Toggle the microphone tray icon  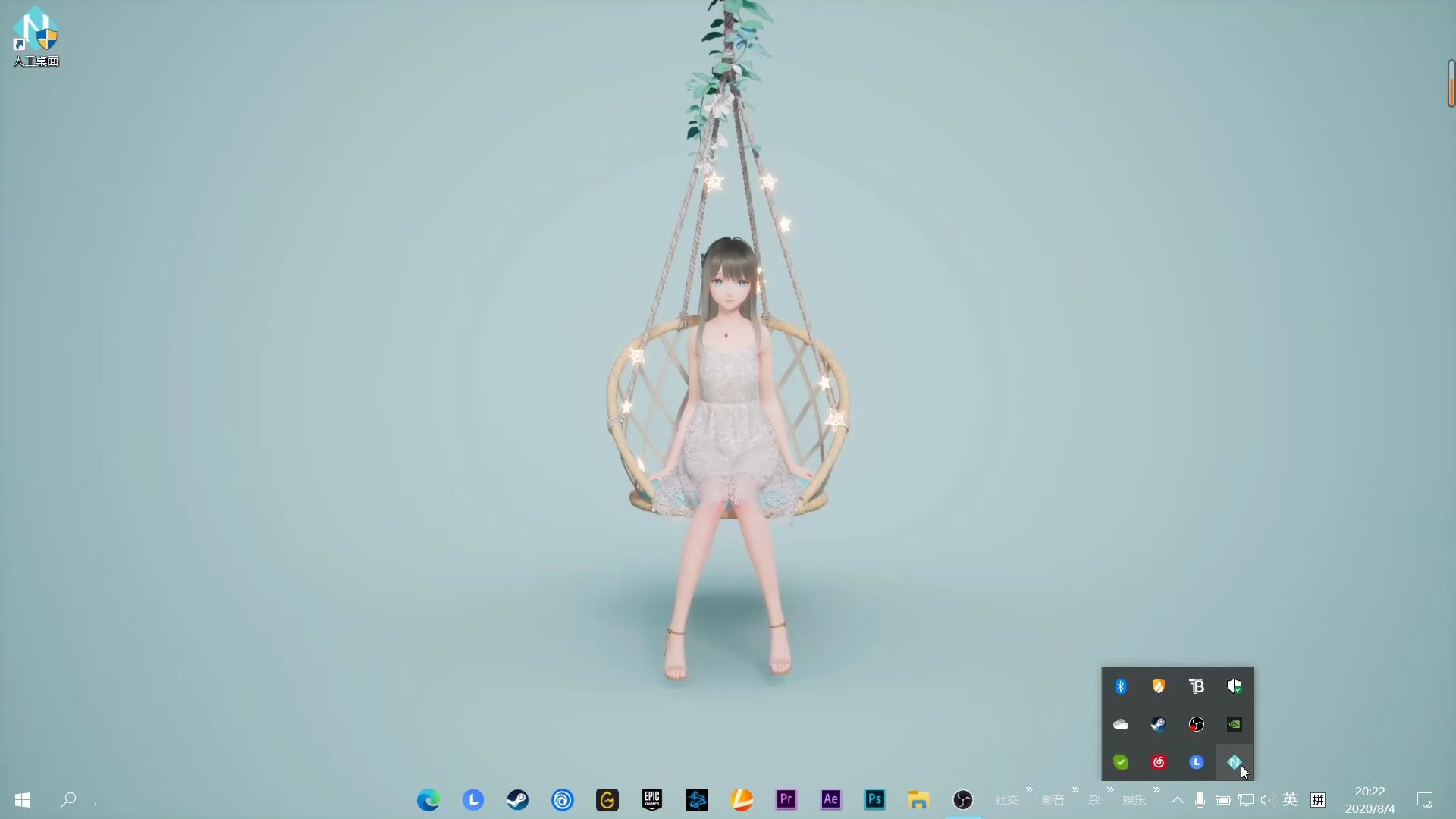[1200, 800]
